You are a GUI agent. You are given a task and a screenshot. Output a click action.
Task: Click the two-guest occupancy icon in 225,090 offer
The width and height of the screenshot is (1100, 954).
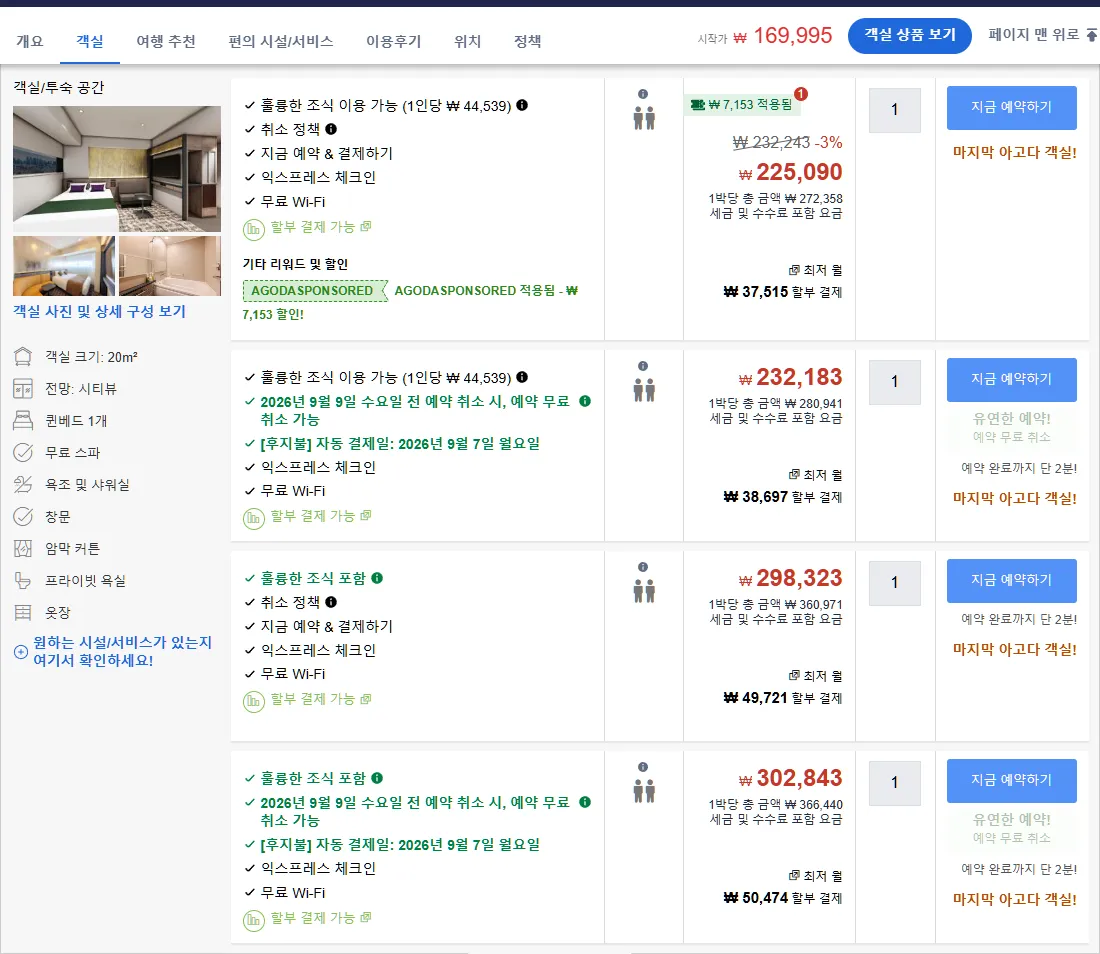644,119
